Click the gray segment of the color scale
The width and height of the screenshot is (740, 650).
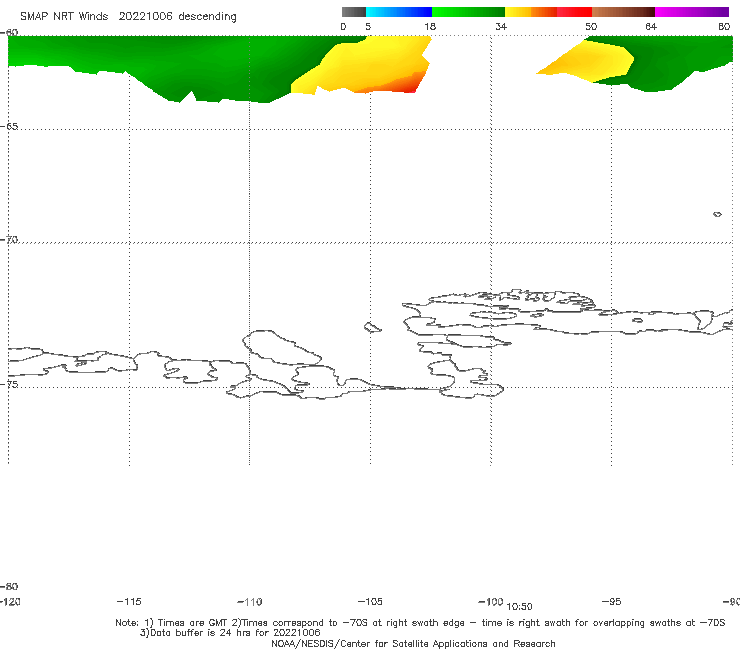[353, 12]
